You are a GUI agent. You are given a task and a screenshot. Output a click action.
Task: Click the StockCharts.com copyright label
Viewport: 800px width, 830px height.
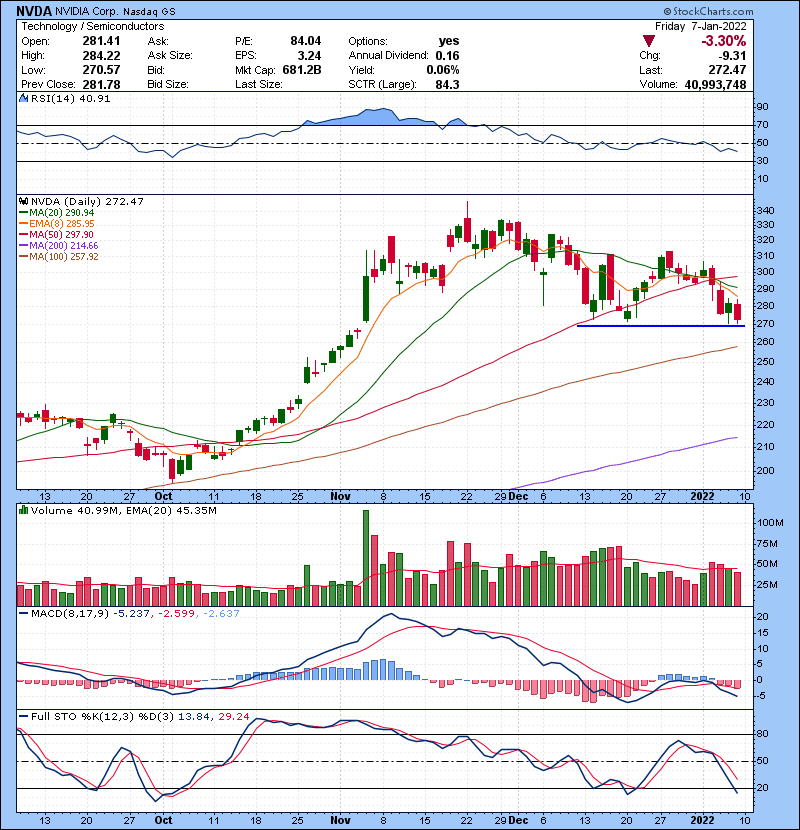tap(708, 11)
